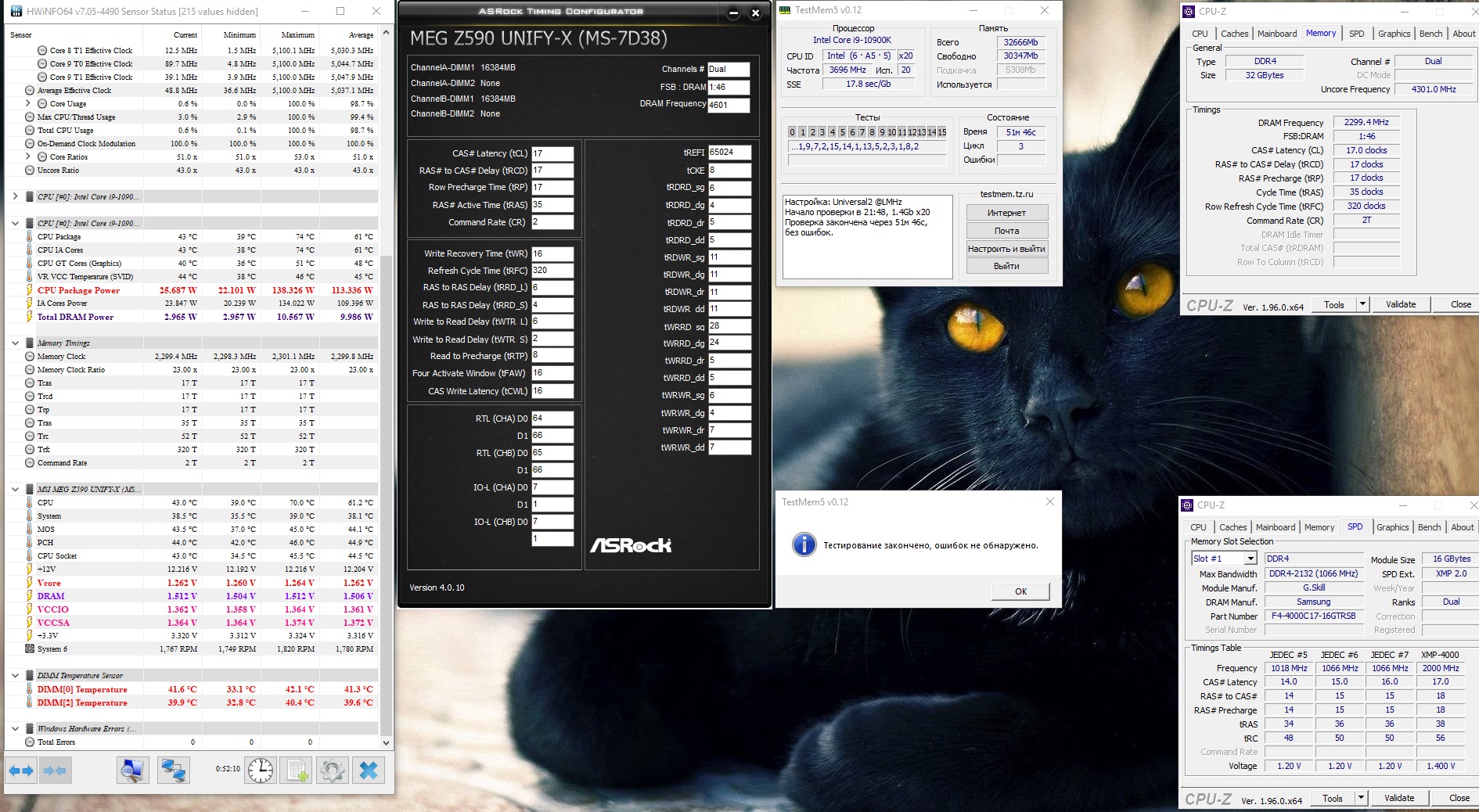Click the collapse columns arrows icon in HWiNFO
The height and width of the screenshot is (812, 1479).
55,771
